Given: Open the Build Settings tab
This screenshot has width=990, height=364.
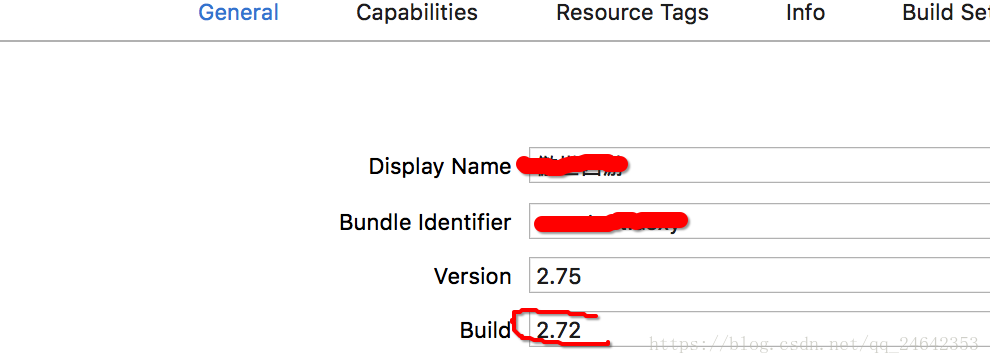Looking at the screenshot, I should (946, 13).
